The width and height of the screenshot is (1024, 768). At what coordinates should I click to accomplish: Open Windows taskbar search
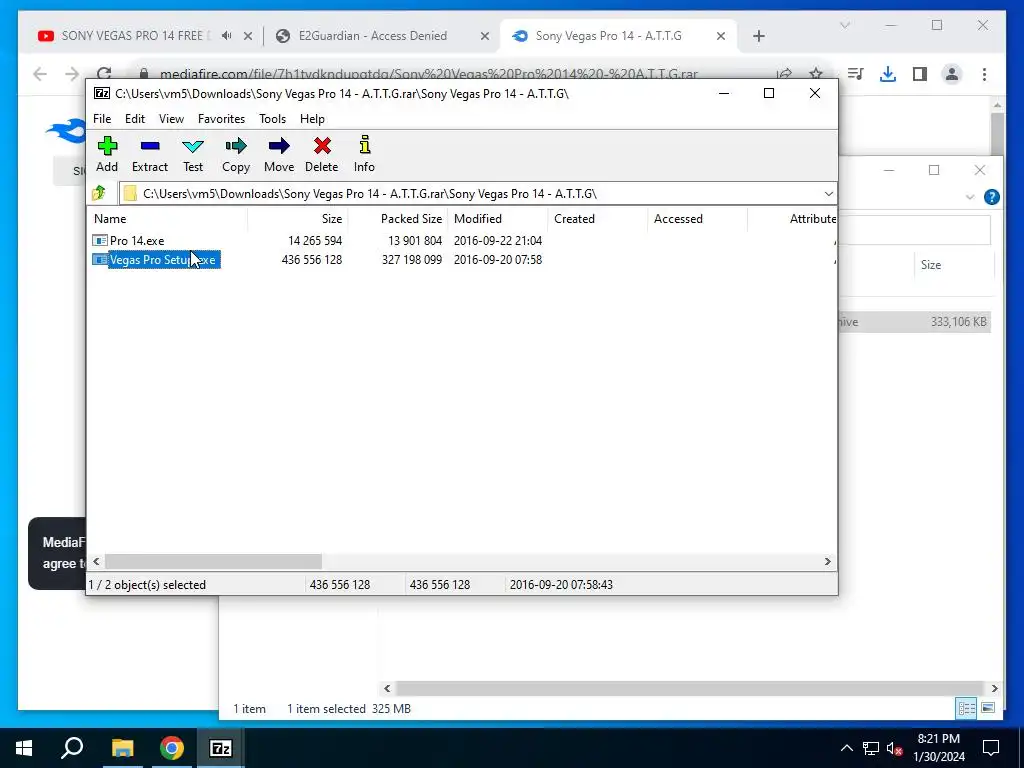tap(72, 748)
